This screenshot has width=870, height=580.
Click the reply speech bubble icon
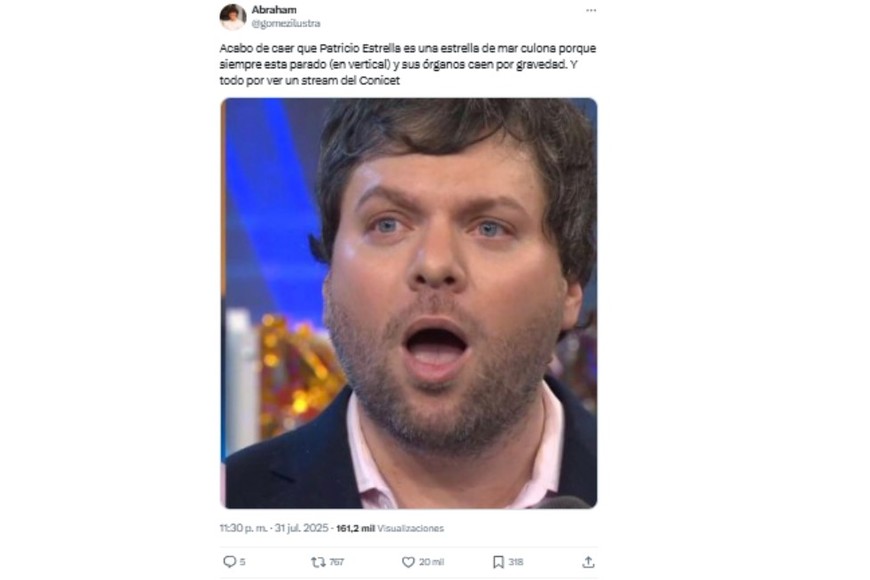(x=229, y=562)
